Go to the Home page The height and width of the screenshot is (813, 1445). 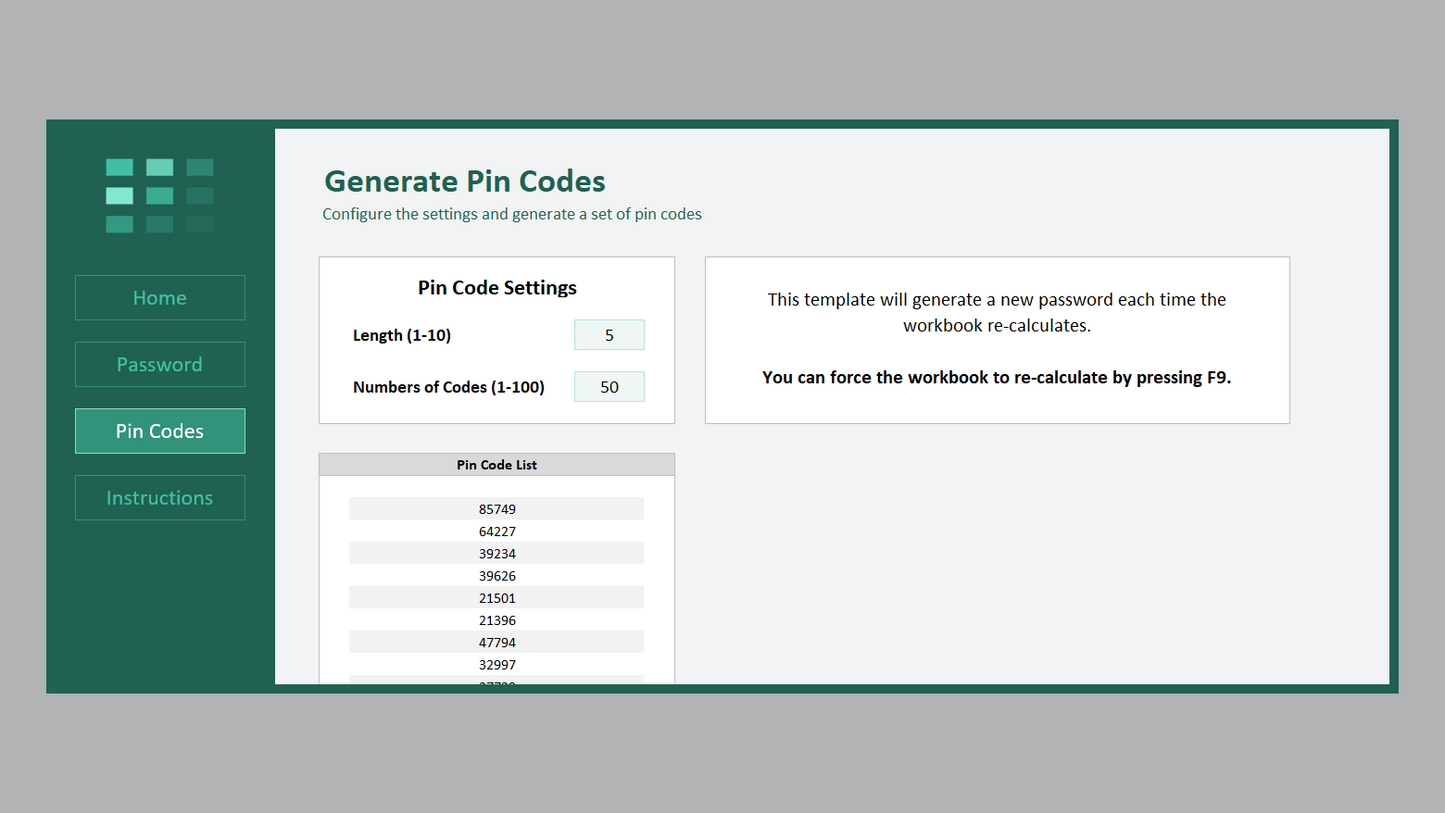click(x=160, y=298)
